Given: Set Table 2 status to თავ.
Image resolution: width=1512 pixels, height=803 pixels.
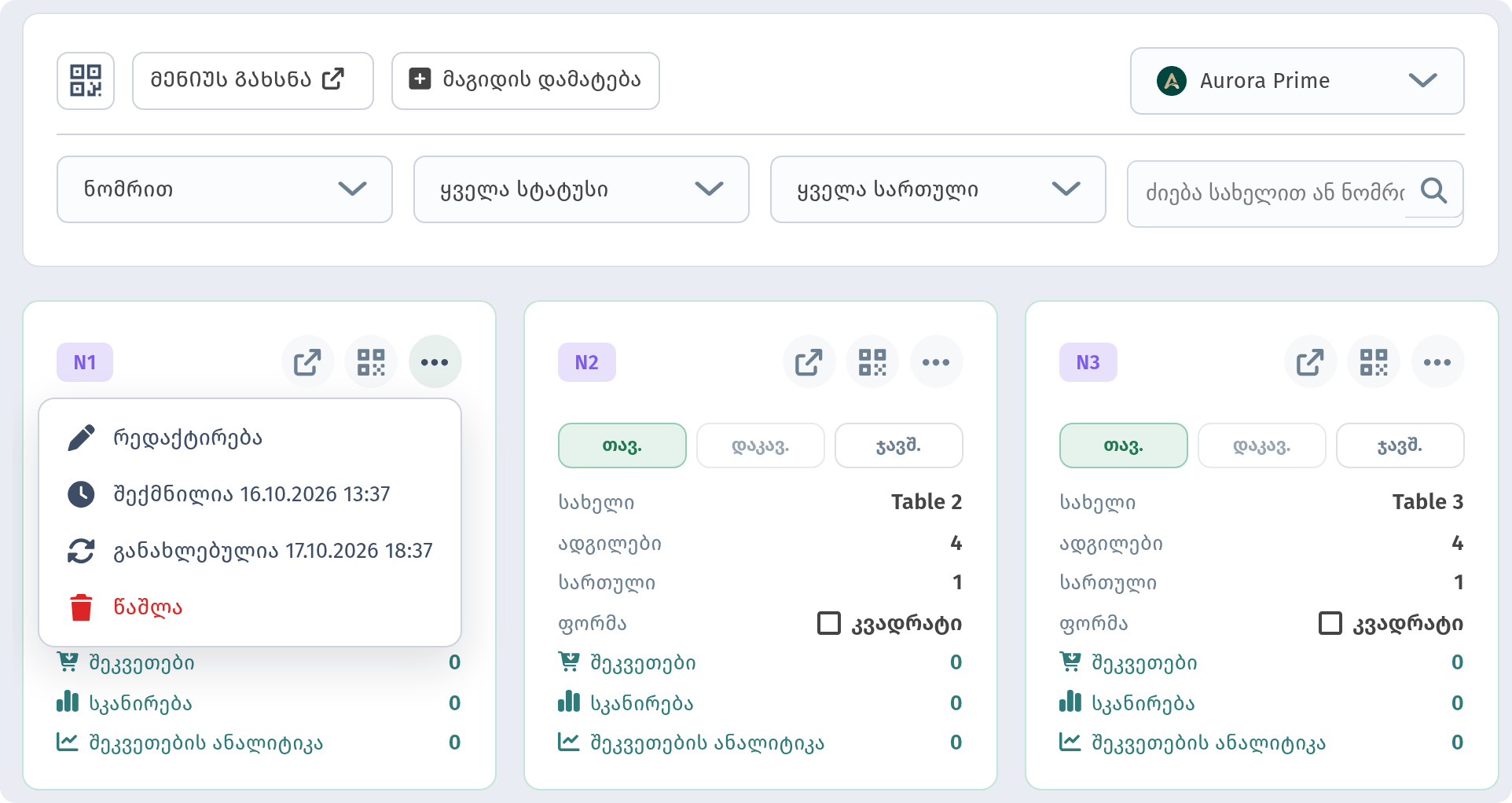Looking at the screenshot, I should click(622, 445).
